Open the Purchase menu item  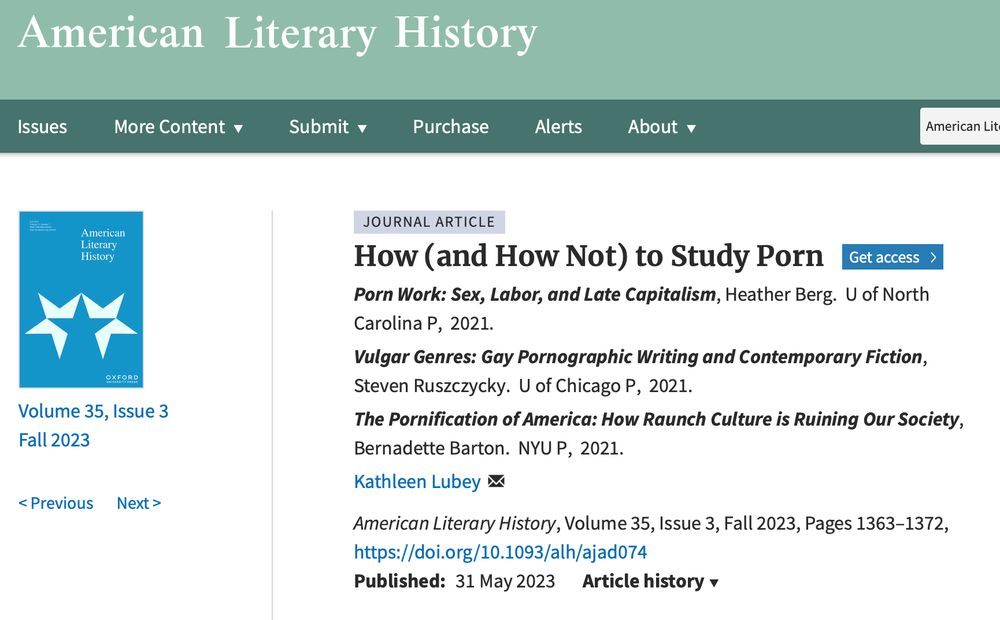pos(450,126)
